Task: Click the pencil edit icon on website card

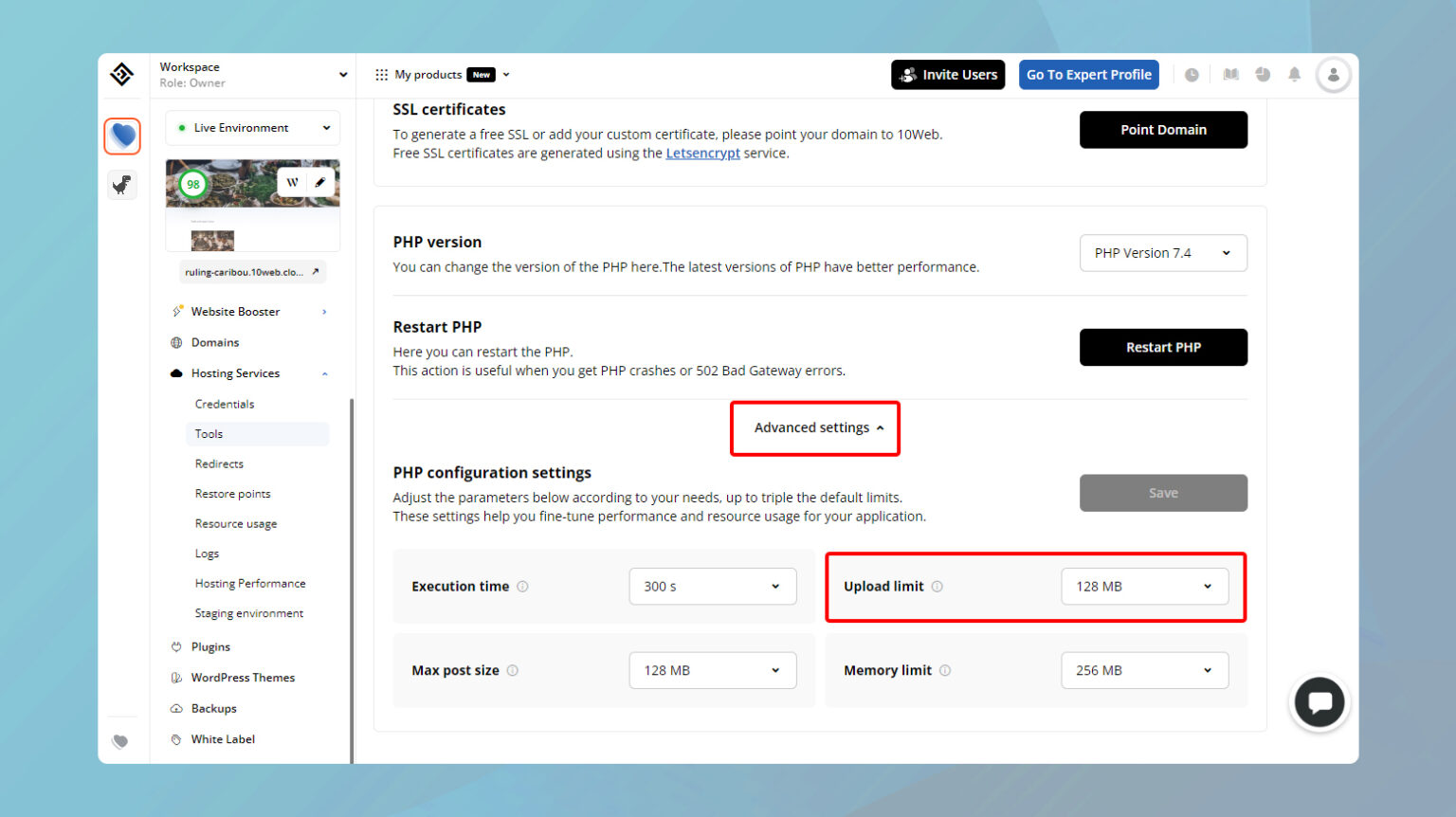Action: (x=321, y=180)
